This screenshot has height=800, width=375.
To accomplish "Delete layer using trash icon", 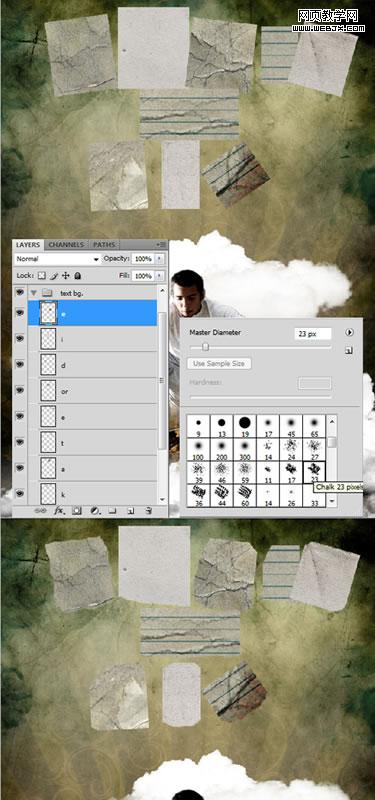I will point(148,510).
